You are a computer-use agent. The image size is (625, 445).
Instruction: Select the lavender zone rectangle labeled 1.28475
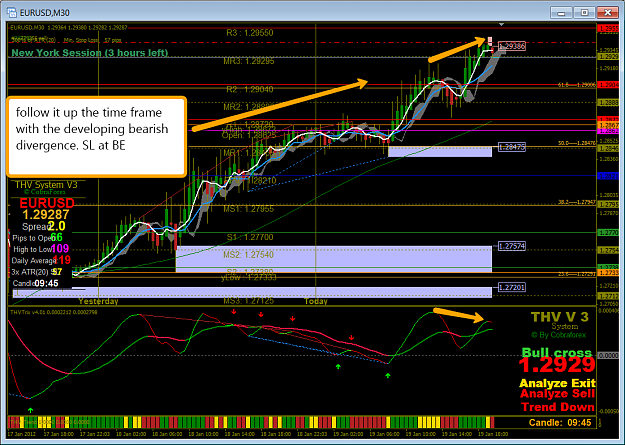coord(440,152)
